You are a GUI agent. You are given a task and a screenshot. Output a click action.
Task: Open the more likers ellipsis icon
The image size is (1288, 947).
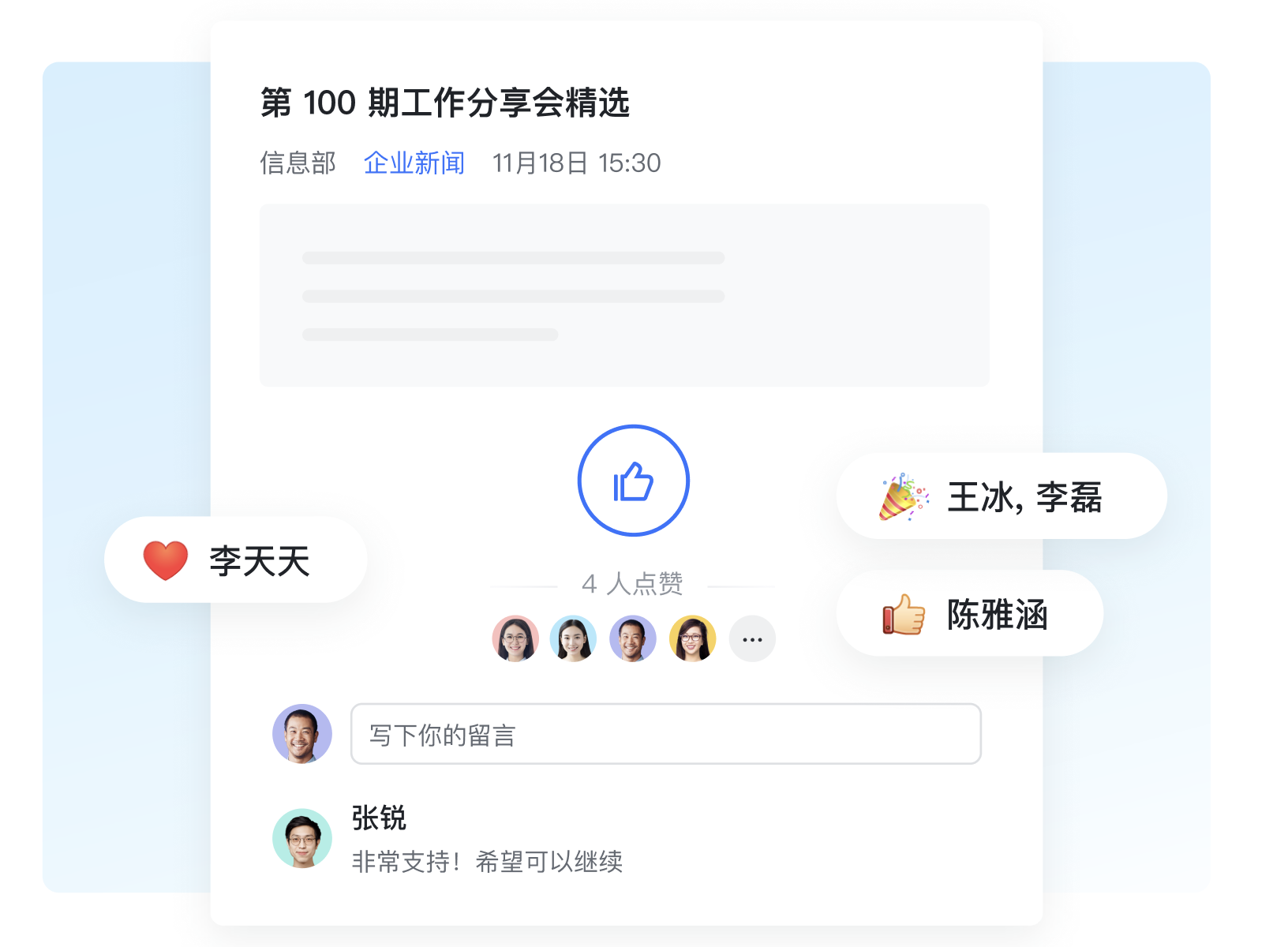click(x=752, y=638)
